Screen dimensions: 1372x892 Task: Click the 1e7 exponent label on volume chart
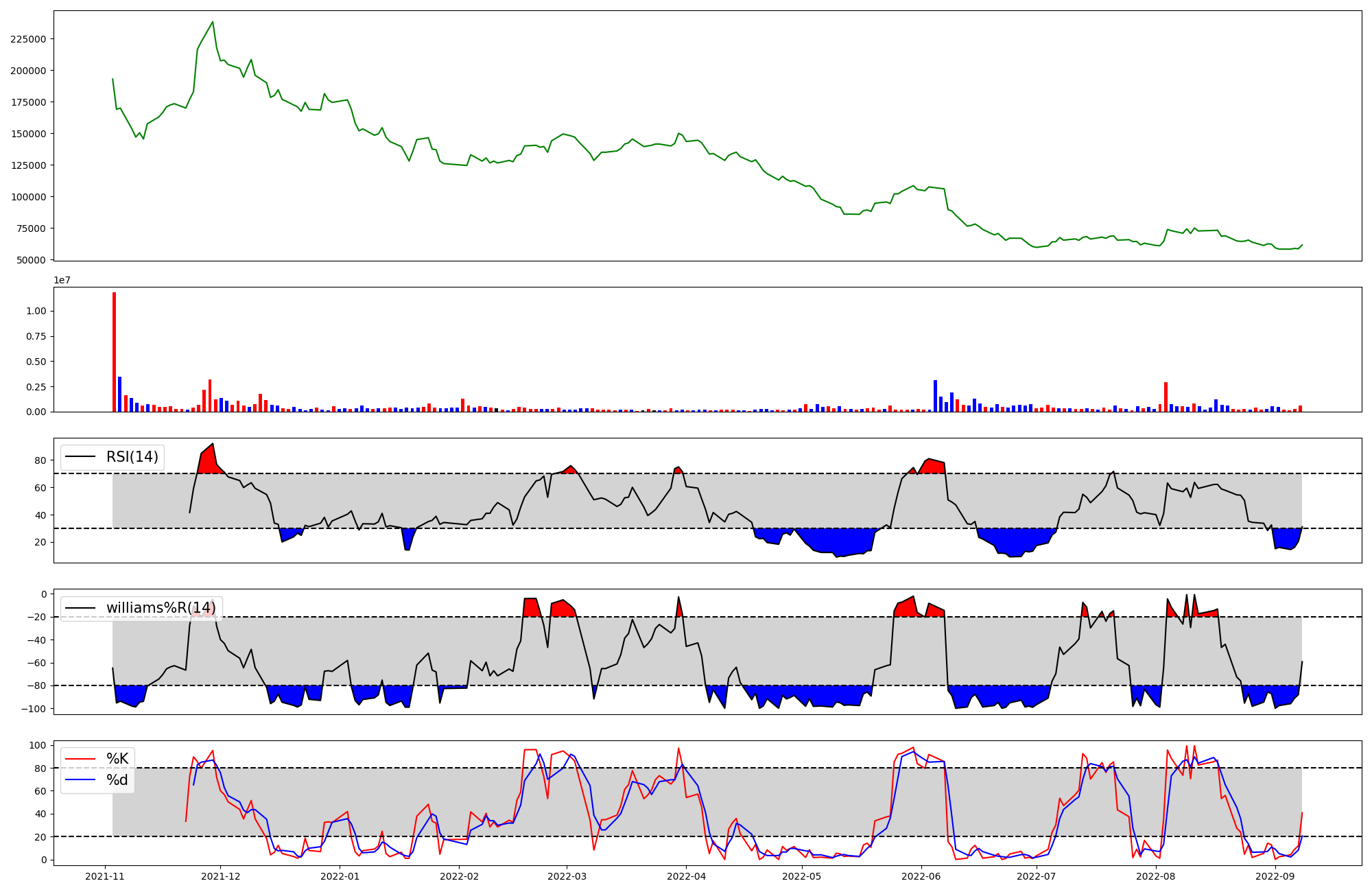tap(62, 281)
